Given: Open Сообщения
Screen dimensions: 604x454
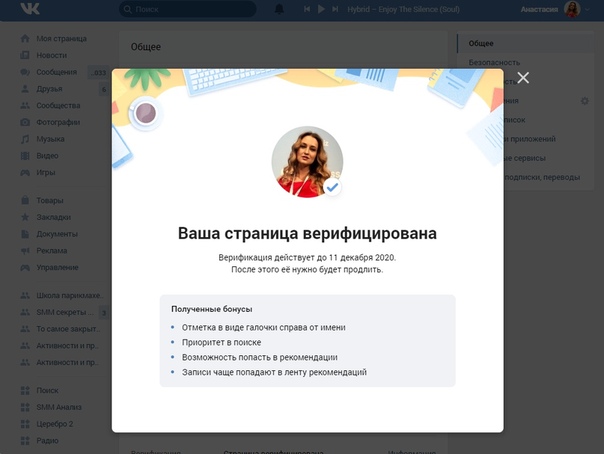Looking at the screenshot, I should (57, 72).
